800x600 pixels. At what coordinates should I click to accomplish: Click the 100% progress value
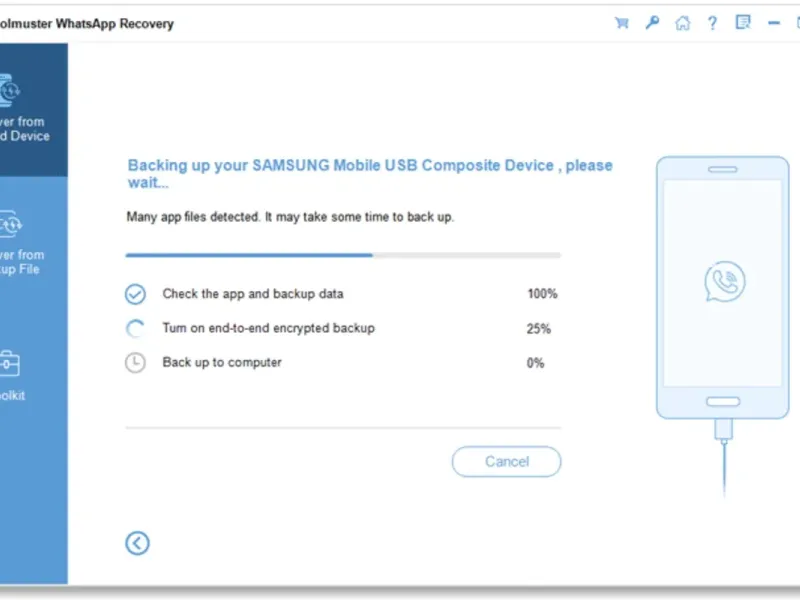542,294
